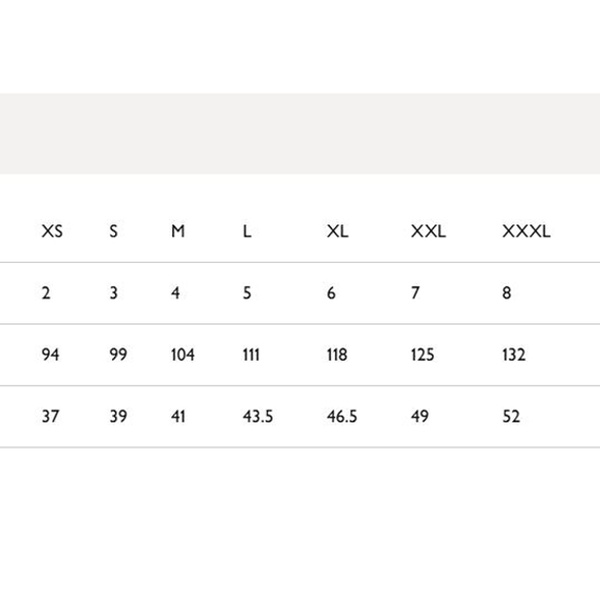Select the value 37 under XS
Viewport: 600px width, 600px height.
(x=51, y=416)
